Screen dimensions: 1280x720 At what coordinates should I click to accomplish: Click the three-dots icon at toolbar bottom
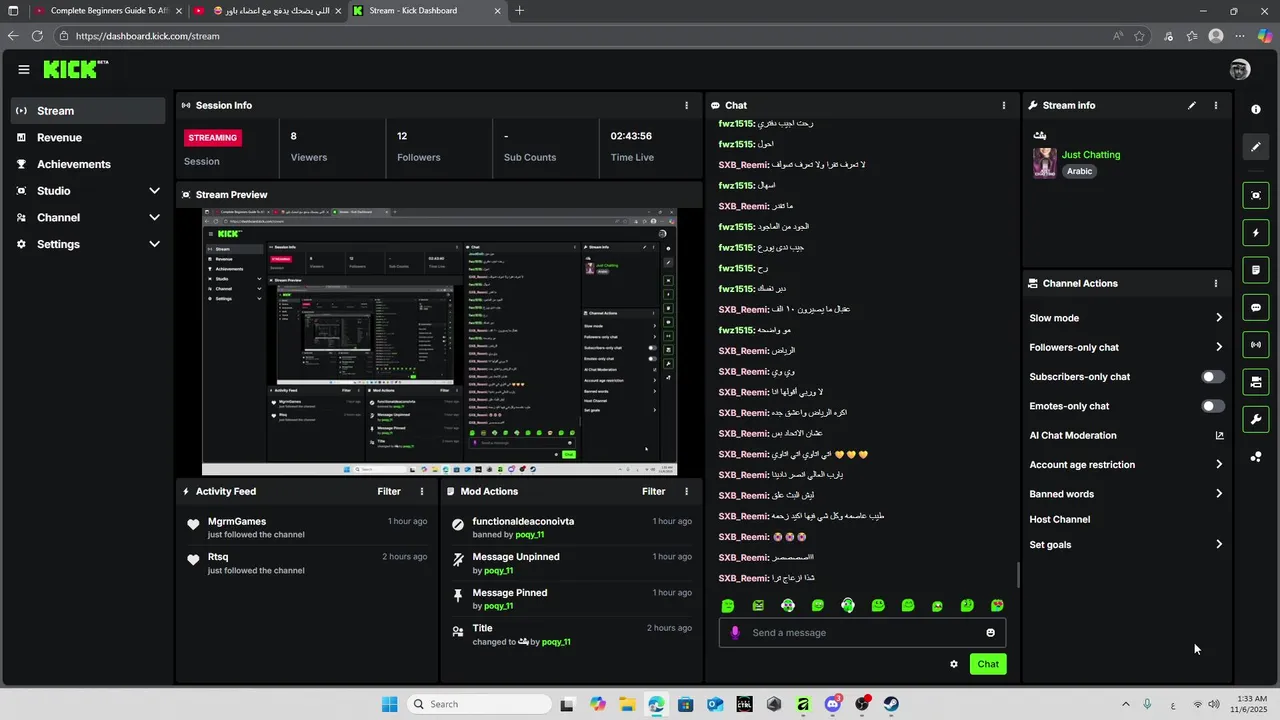tap(1256, 457)
